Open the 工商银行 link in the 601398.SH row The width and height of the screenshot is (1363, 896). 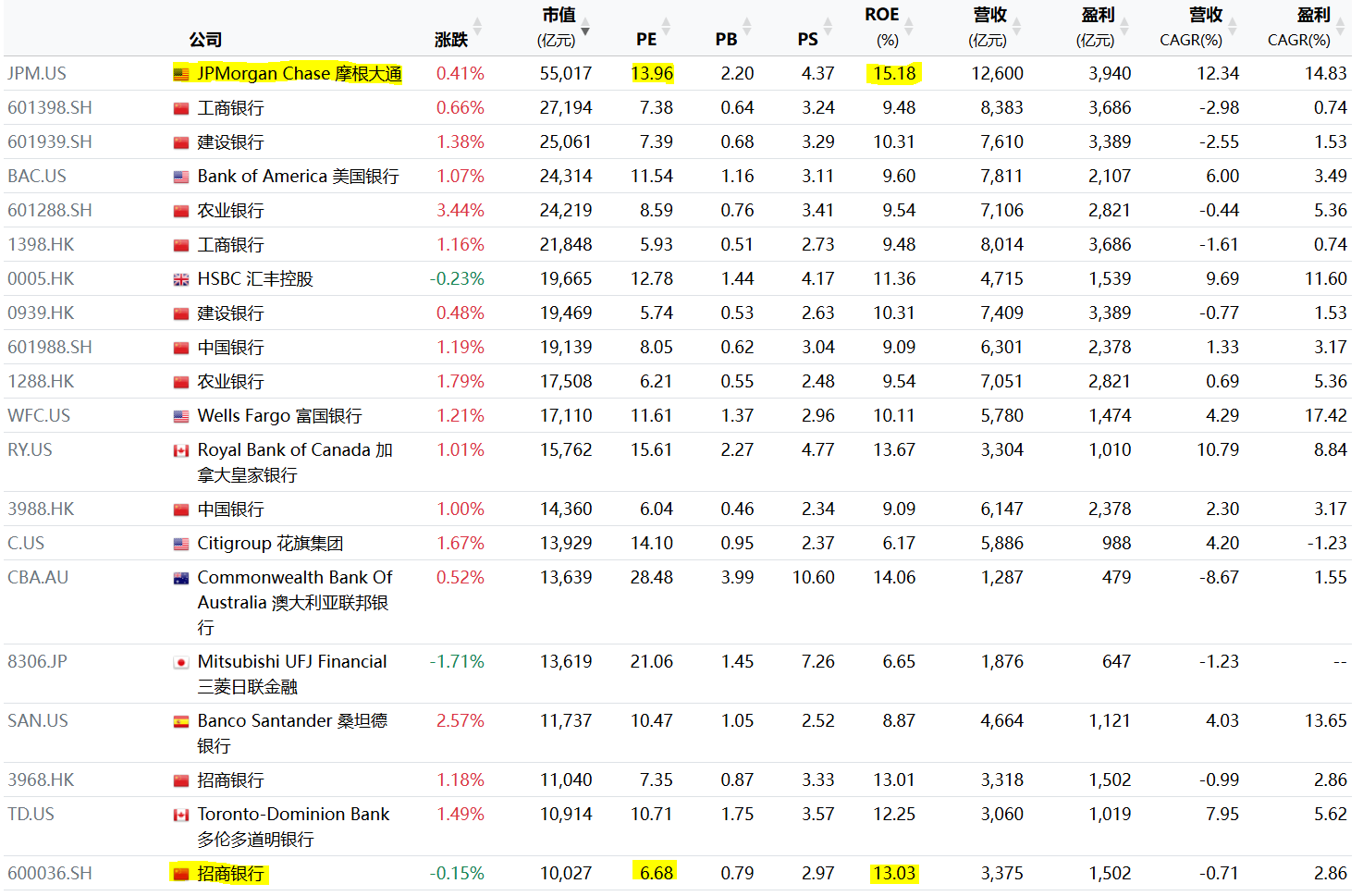coord(230,108)
